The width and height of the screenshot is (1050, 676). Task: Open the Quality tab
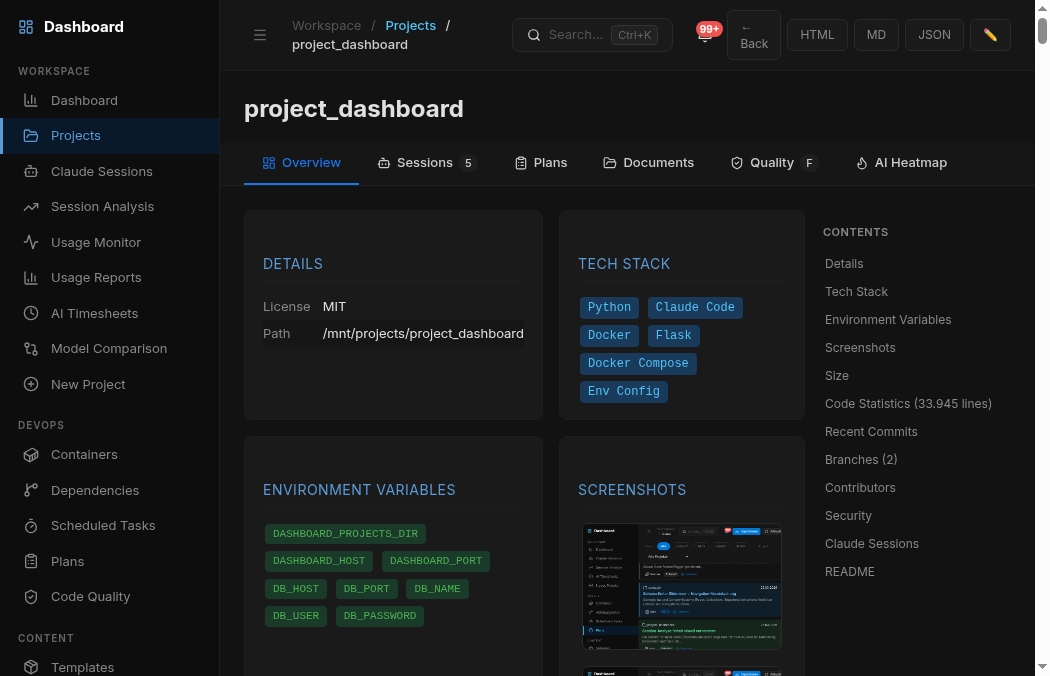772,163
